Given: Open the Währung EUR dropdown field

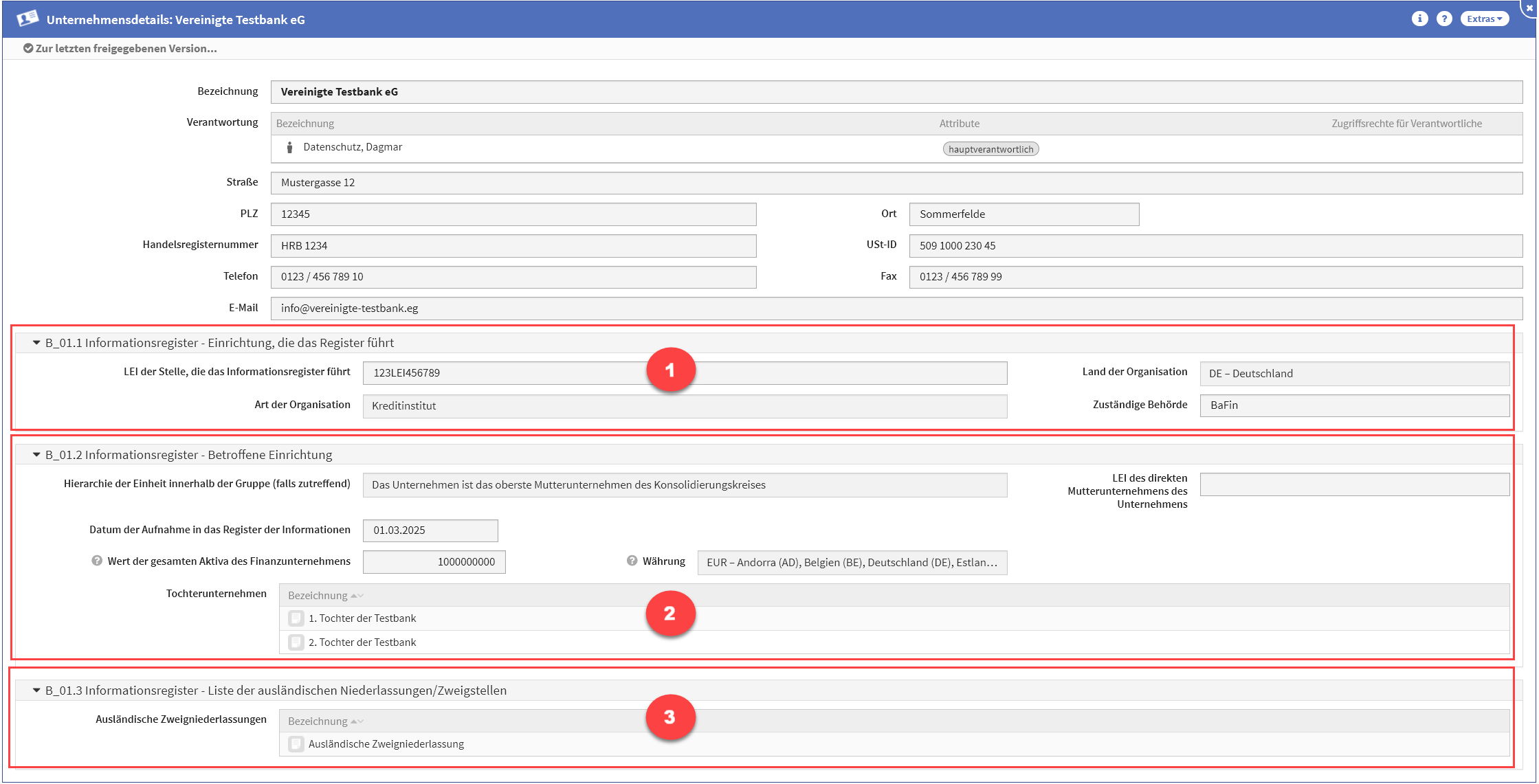Looking at the screenshot, I should [852, 562].
